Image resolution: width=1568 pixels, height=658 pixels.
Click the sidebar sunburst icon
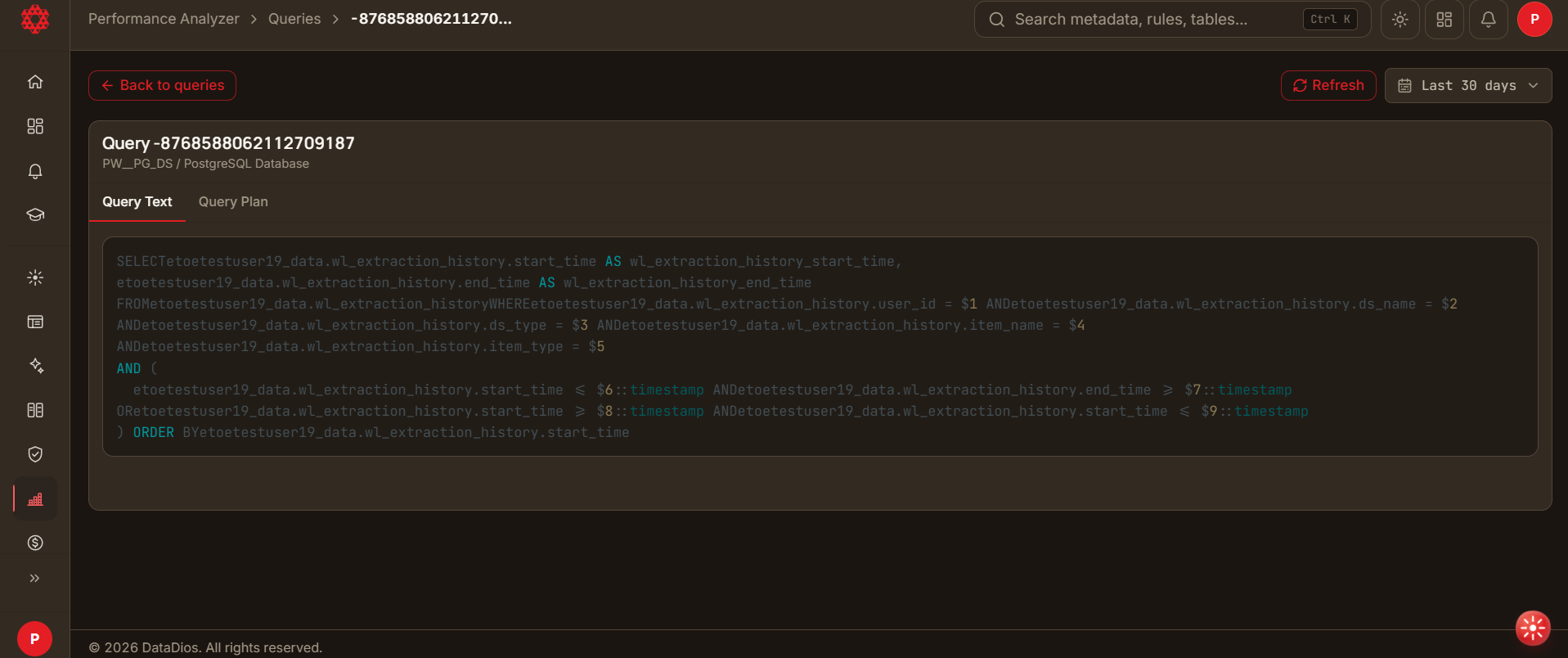35,277
